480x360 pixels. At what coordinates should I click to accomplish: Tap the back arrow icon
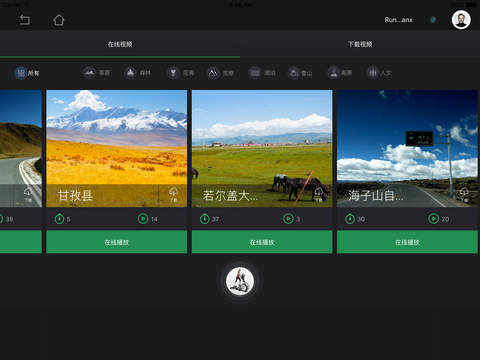pos(24,20)
